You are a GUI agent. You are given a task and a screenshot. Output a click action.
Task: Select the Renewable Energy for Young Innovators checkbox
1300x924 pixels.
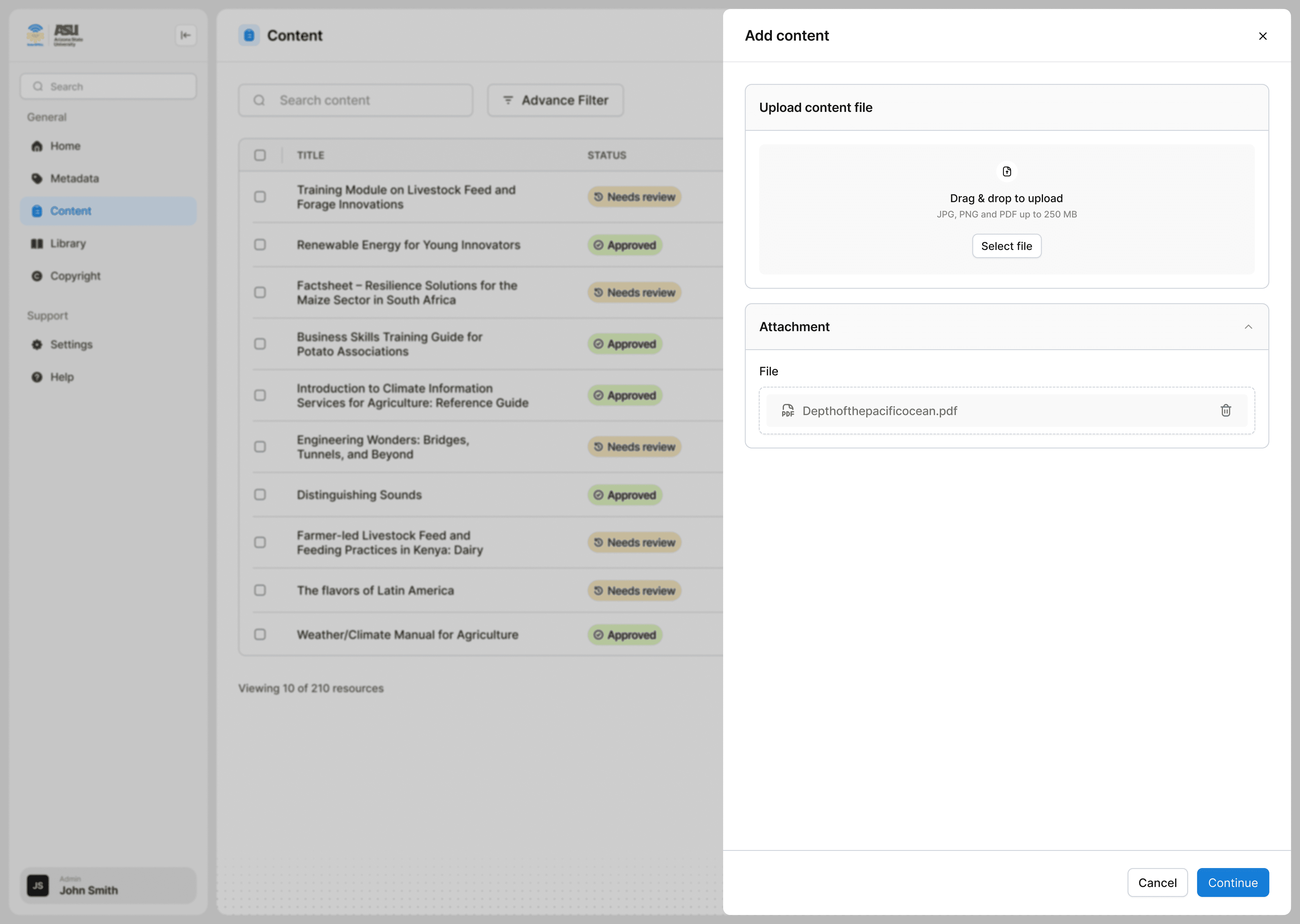coord(260,245)
